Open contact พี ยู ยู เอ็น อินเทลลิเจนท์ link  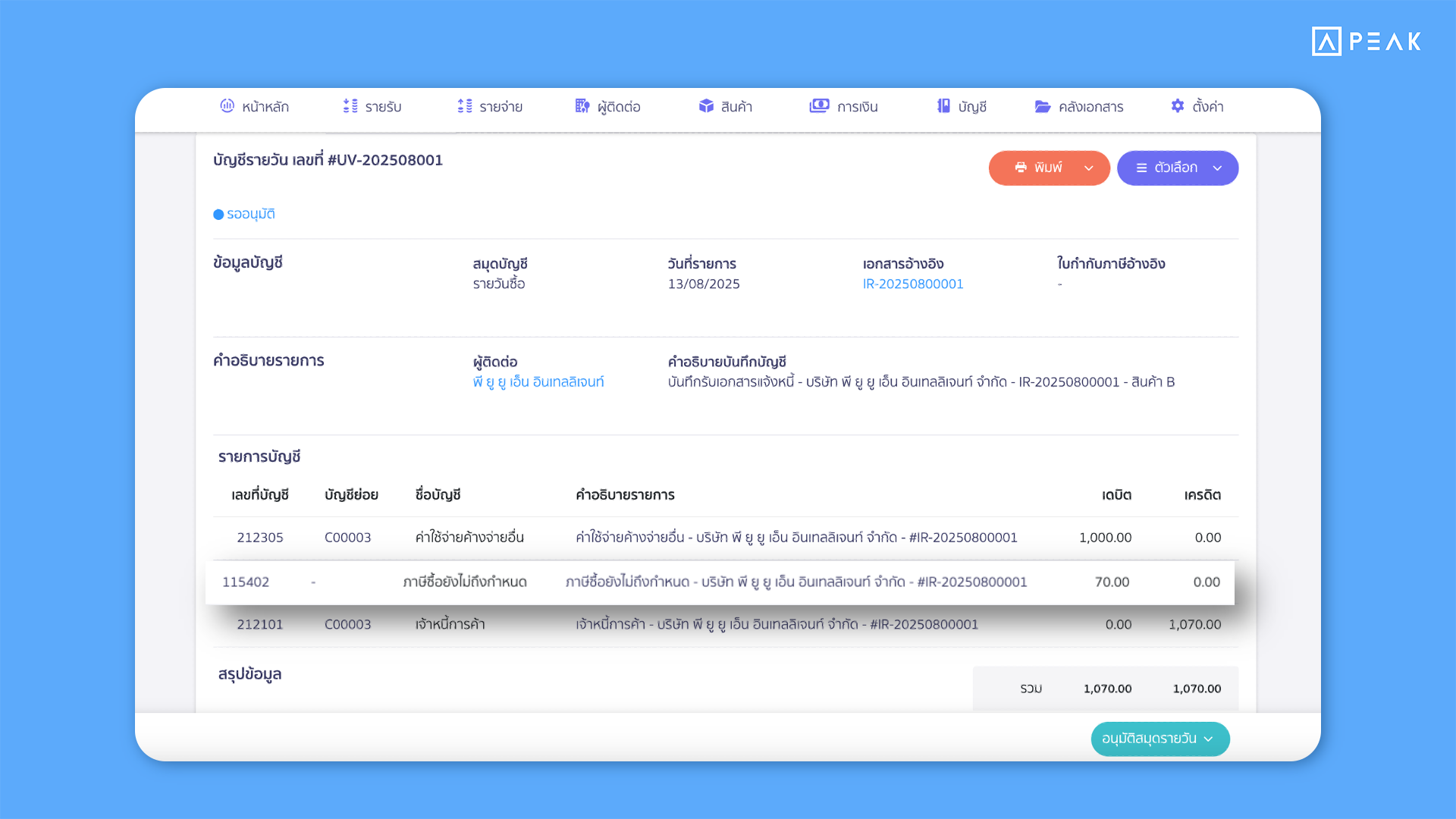coord(538,382)
